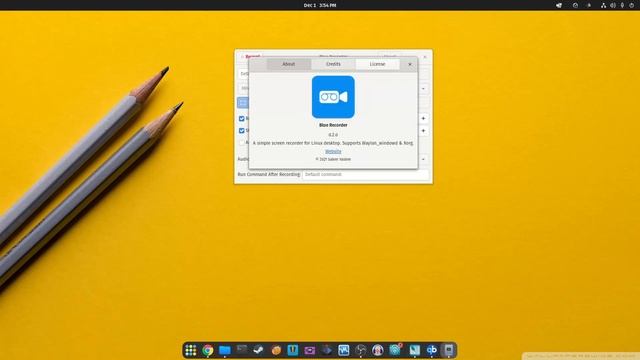This screenshot has height=360, width=640.
Task: Toggle the second checked checkbox in main window
Action: tap(242, 131)
